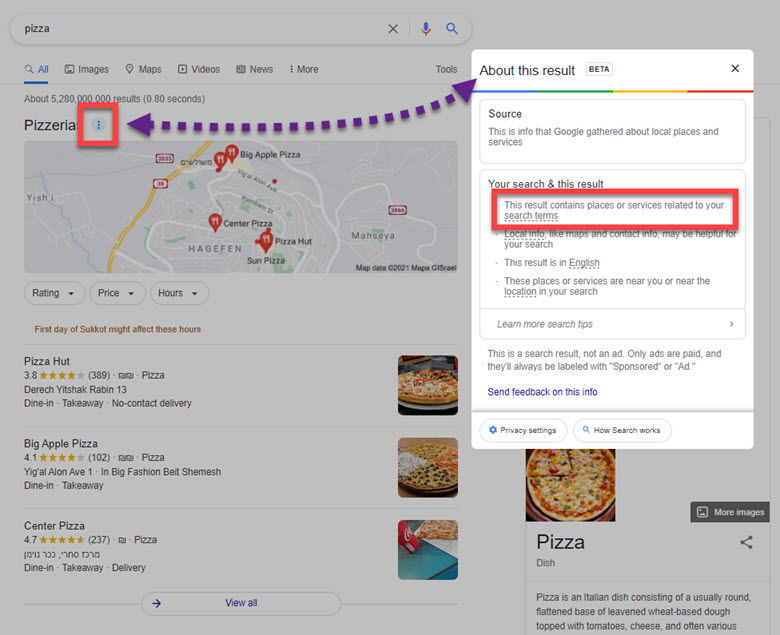Screen dimensions: 780x635
Task: Click into the pizza search input field
Action: coord(199,29)
